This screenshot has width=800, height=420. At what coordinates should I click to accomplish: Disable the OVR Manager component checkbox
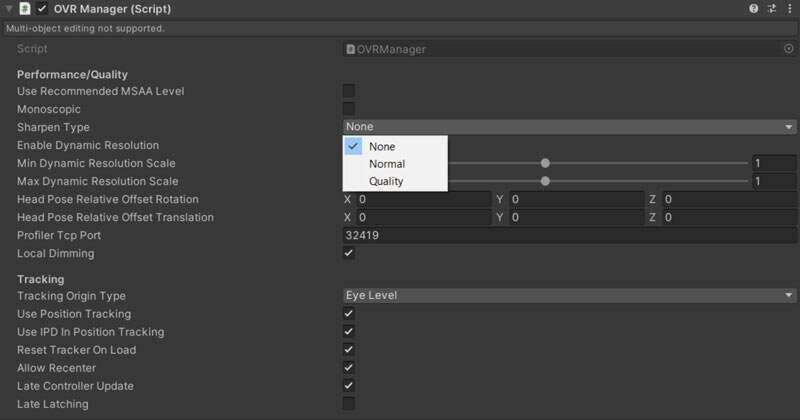point(42,9)
